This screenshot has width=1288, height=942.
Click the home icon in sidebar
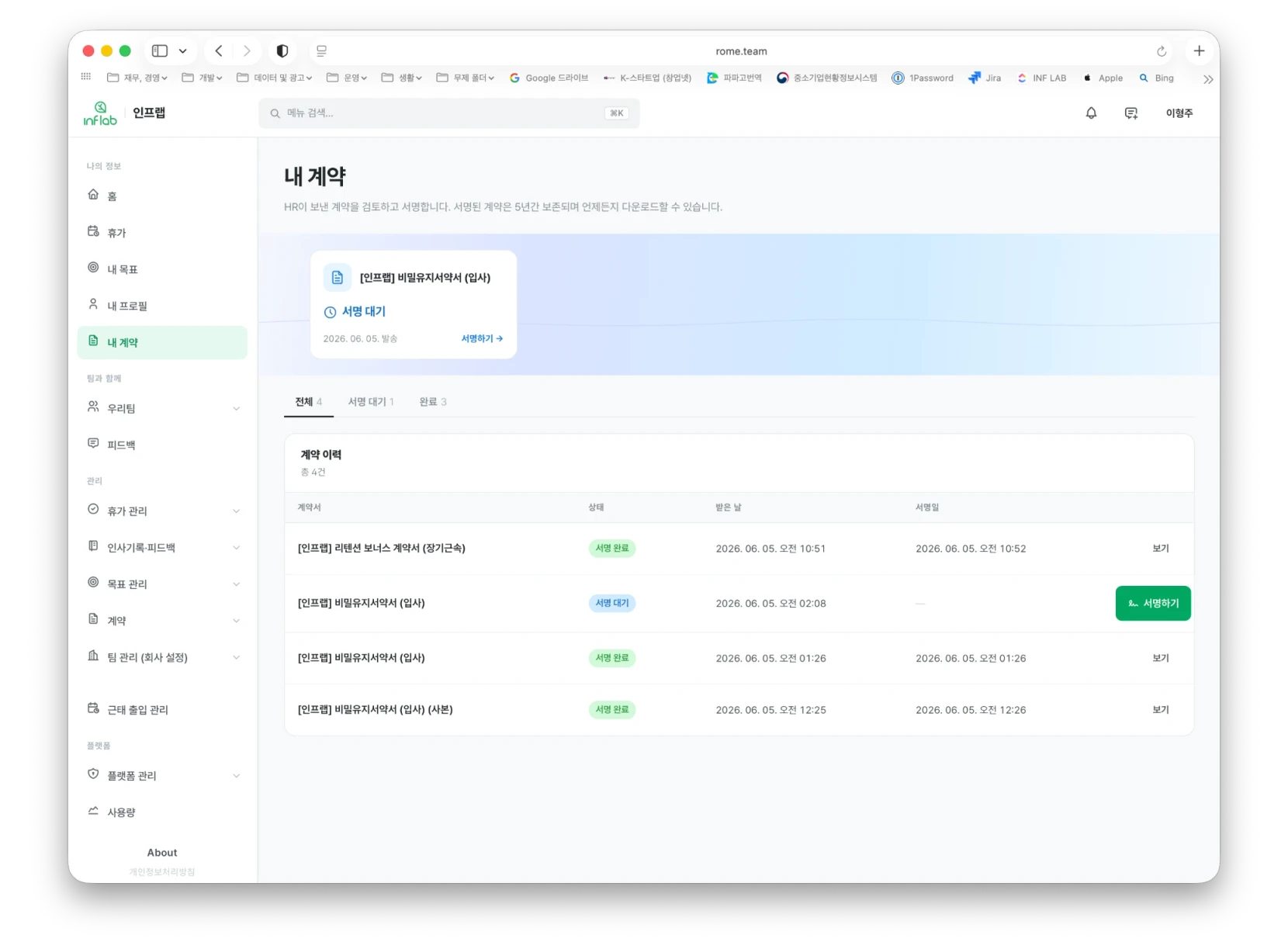click(93, 195)
